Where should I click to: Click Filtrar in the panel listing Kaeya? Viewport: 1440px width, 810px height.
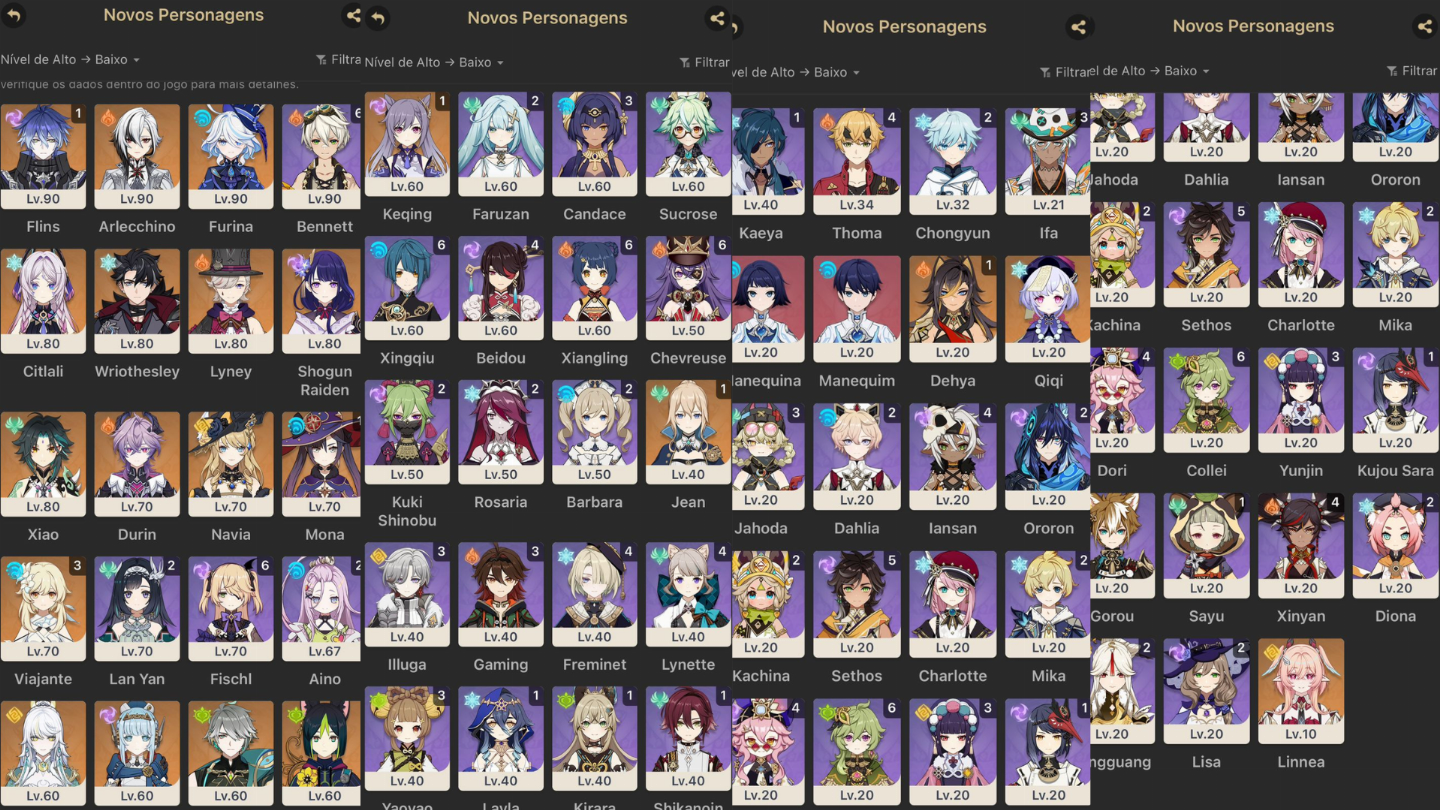(1066, 72)
